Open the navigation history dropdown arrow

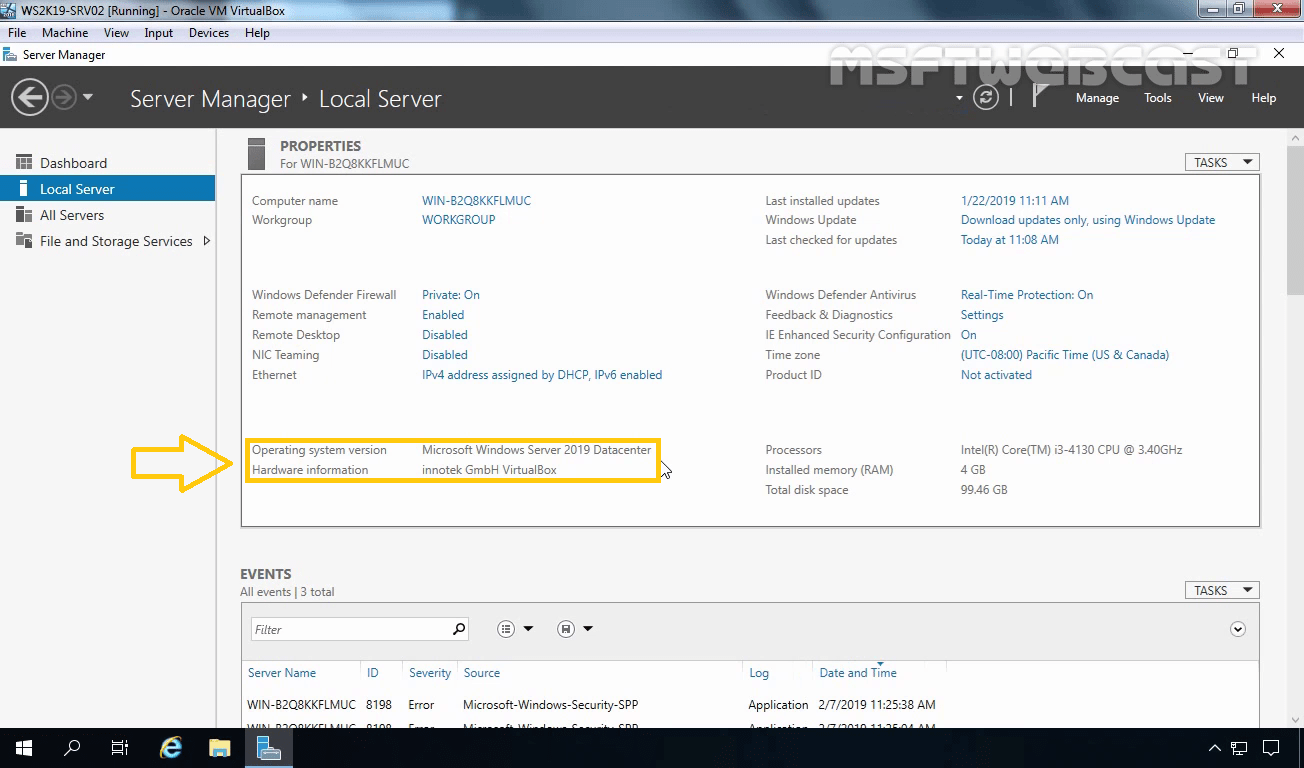[x=88, y=97]
